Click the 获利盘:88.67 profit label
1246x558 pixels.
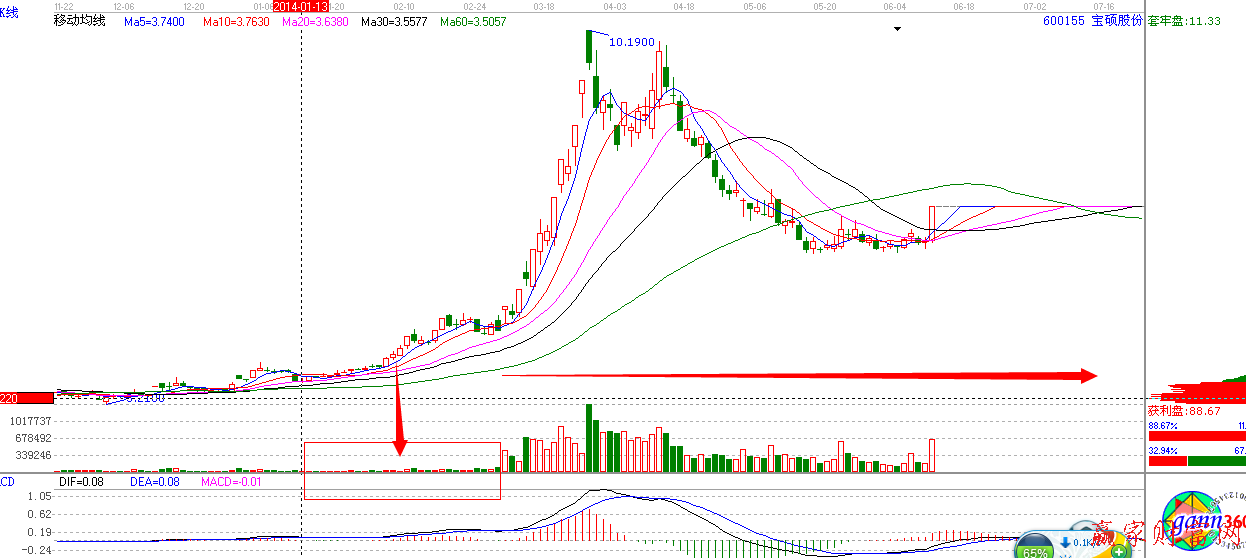(1184, 410)
